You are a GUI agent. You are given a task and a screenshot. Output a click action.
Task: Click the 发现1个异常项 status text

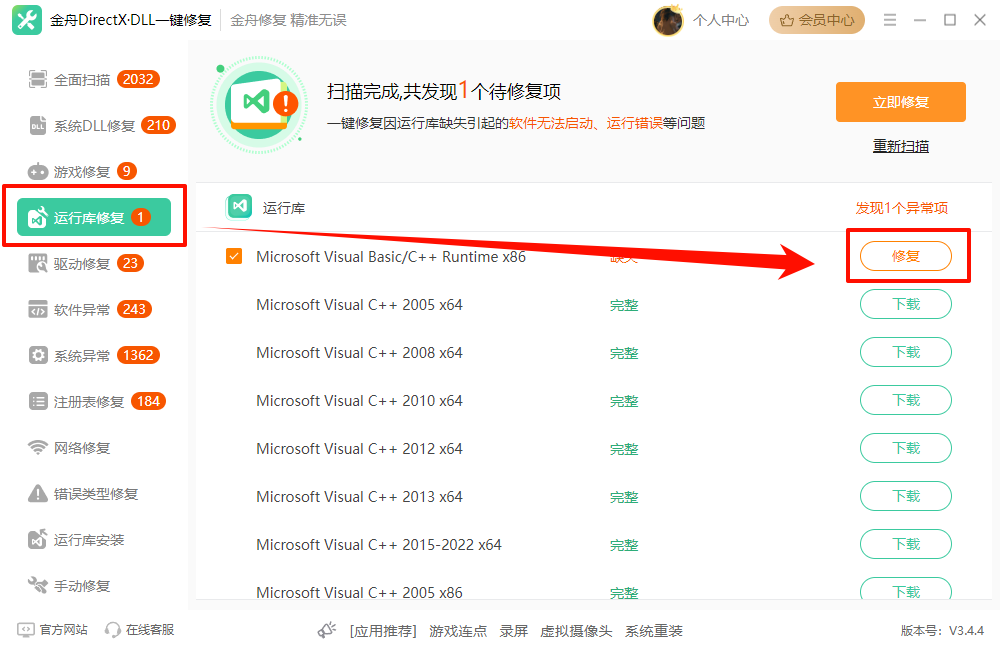[901, 208]
